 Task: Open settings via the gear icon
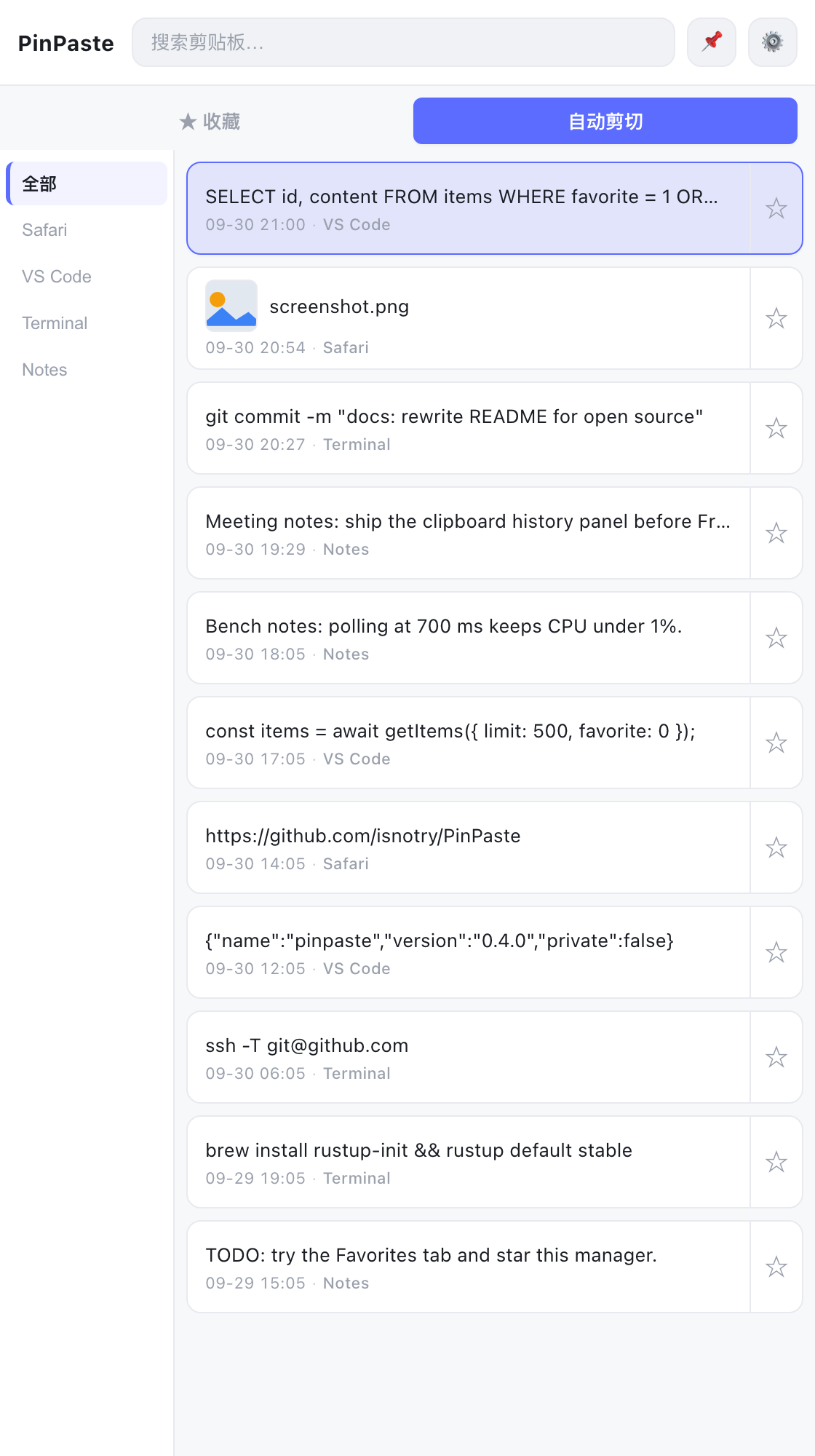(x=773, y=42)
